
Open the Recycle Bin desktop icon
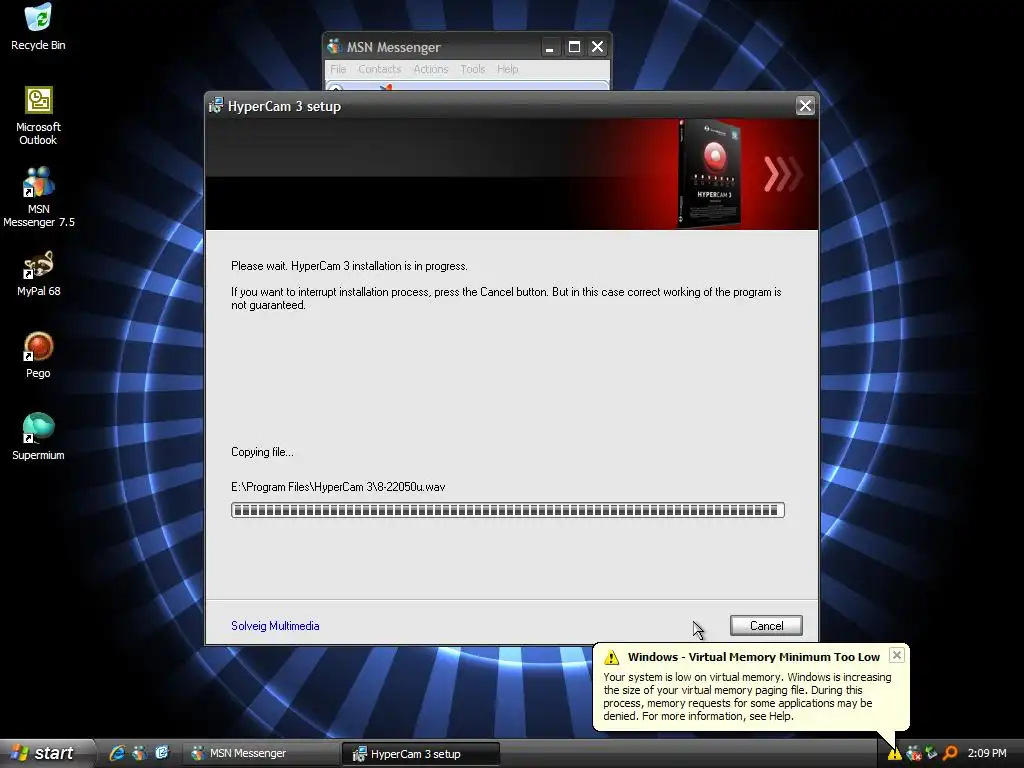38,26
